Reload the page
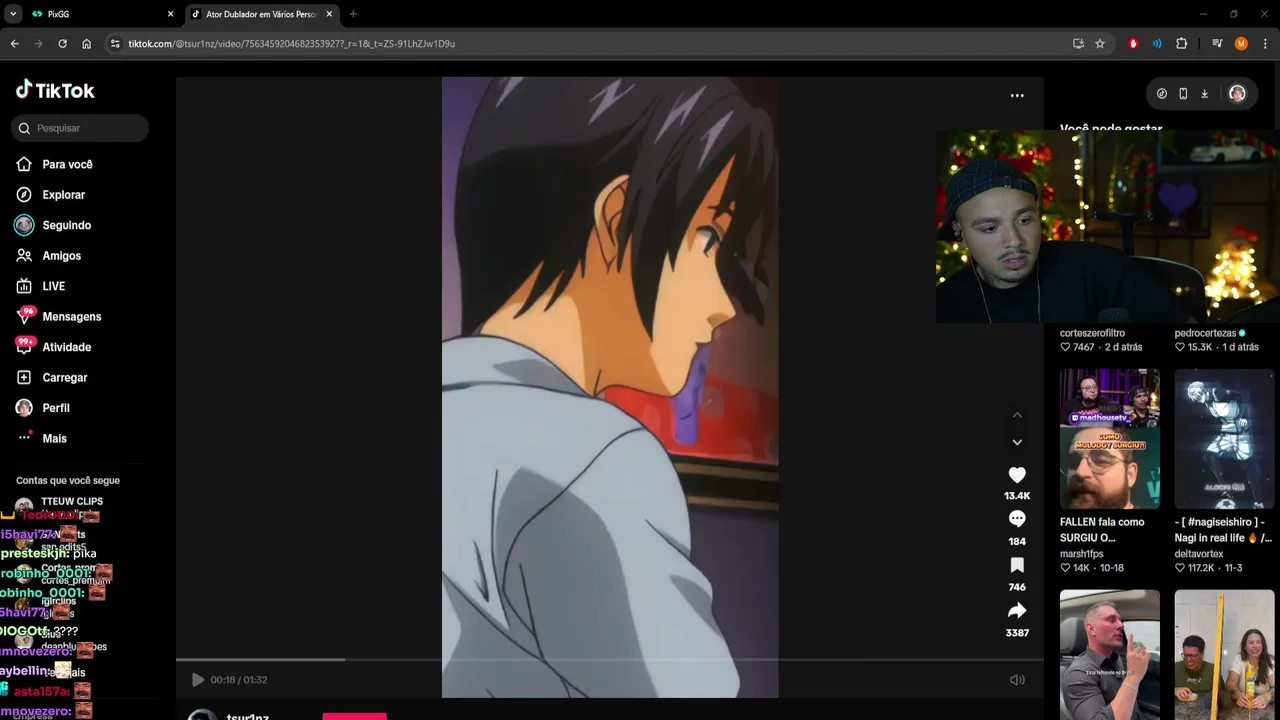Screen dimensions: 1280x720 click(x=62, y=44)
